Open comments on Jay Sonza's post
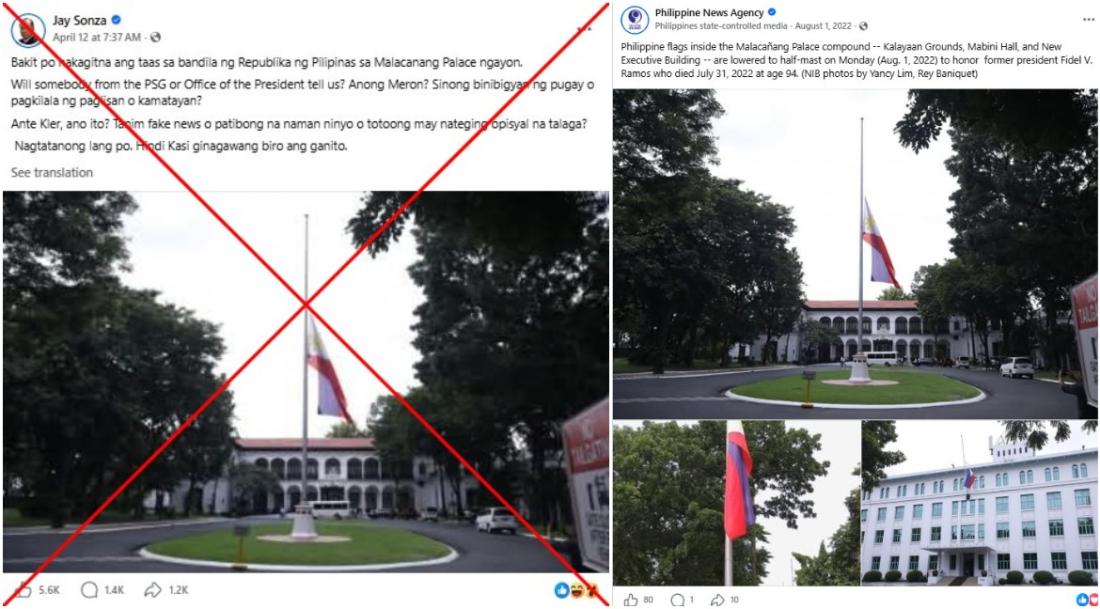Viewport: 1100px width, 609px height. click(x=89, y=589)
